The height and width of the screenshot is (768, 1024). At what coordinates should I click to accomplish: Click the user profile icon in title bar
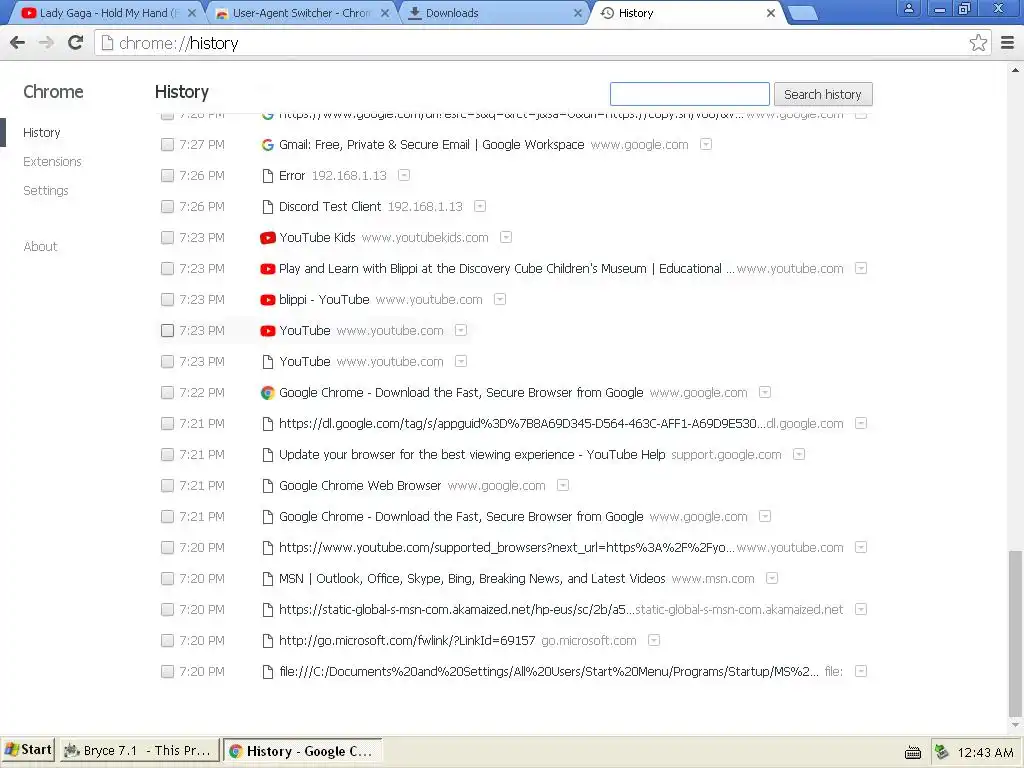coord(908,9)
